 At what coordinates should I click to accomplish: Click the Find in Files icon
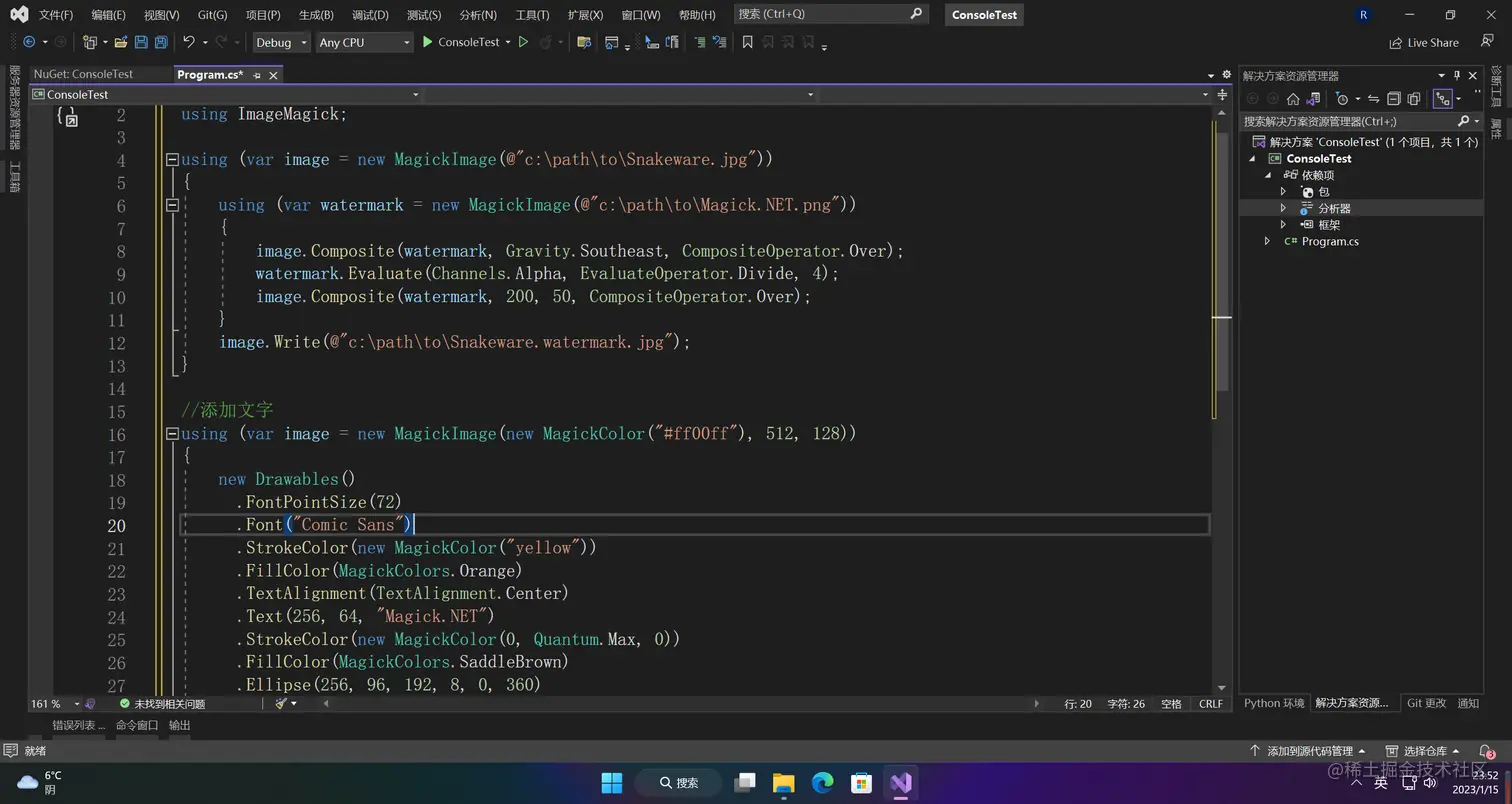(585, 42)
